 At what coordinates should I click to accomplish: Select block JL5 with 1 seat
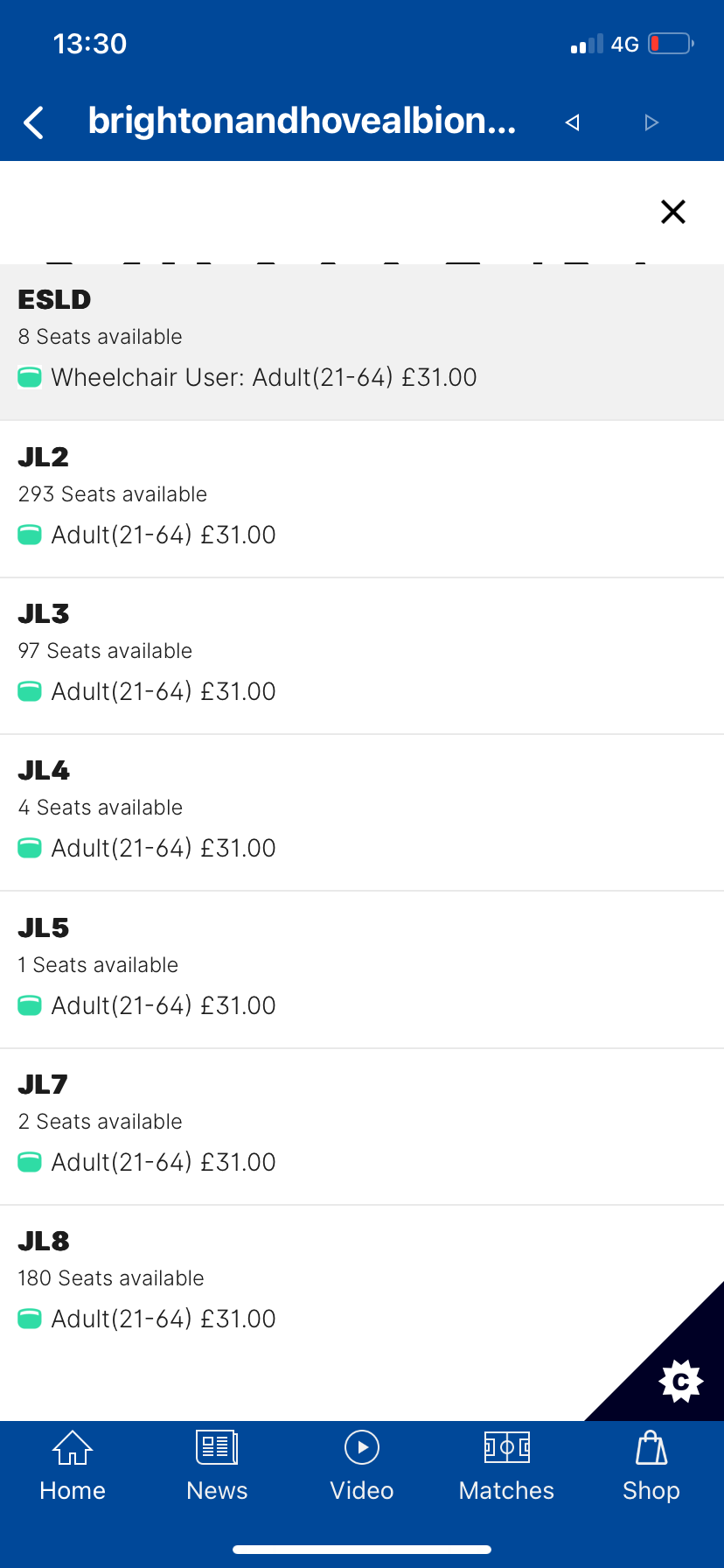click(x=362, y=969)
